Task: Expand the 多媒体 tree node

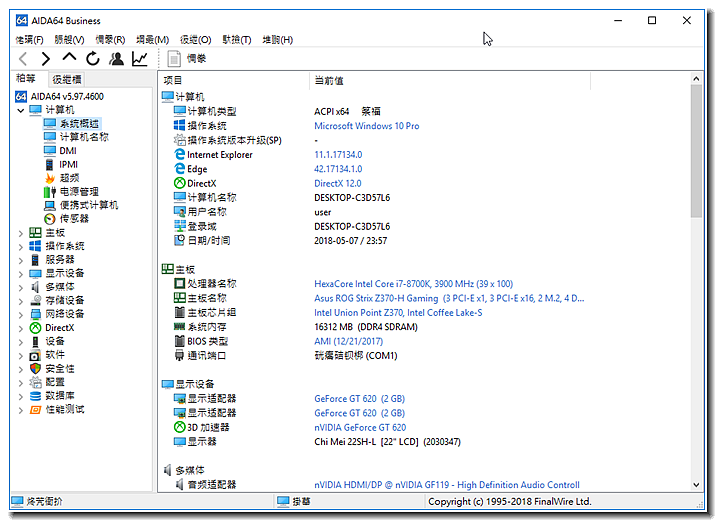Action: [x=21, y=288]
